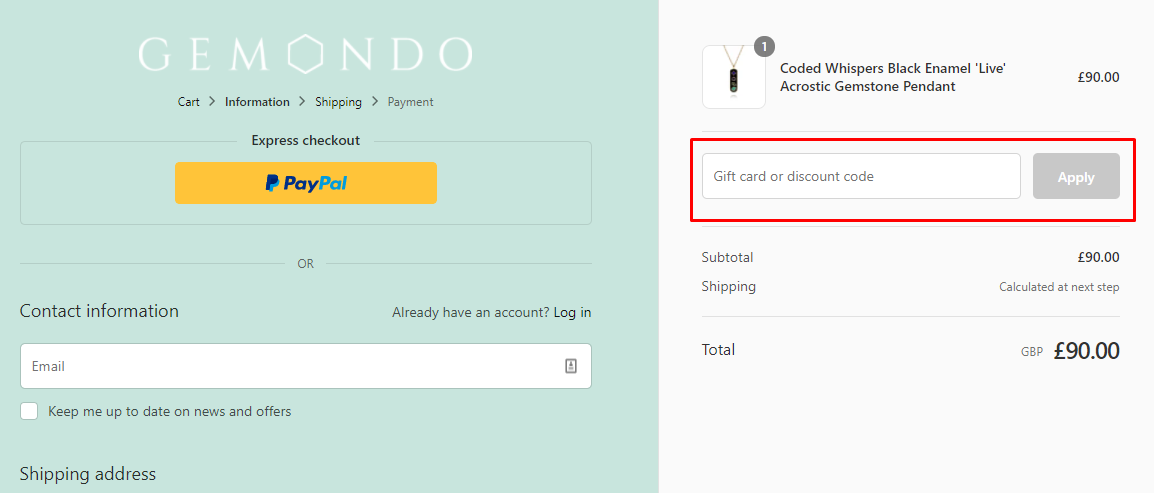The width and height of the screenshot is (1154, 493).
Task: Click the Gemondo hexagon logo
Action: [x=305, y=54]
